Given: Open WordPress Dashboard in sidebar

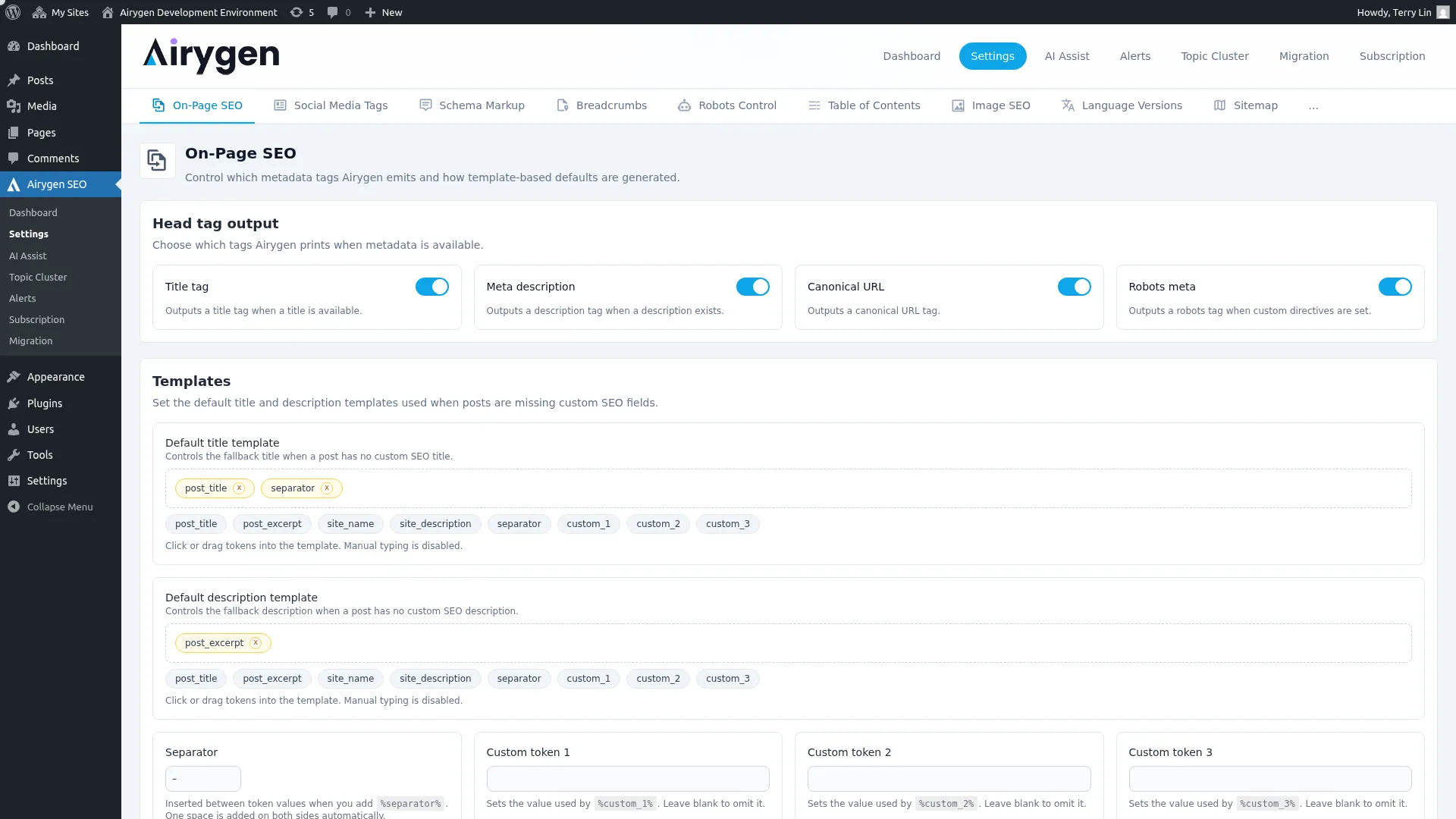Looking at the screenshot, I should (61, 46).
